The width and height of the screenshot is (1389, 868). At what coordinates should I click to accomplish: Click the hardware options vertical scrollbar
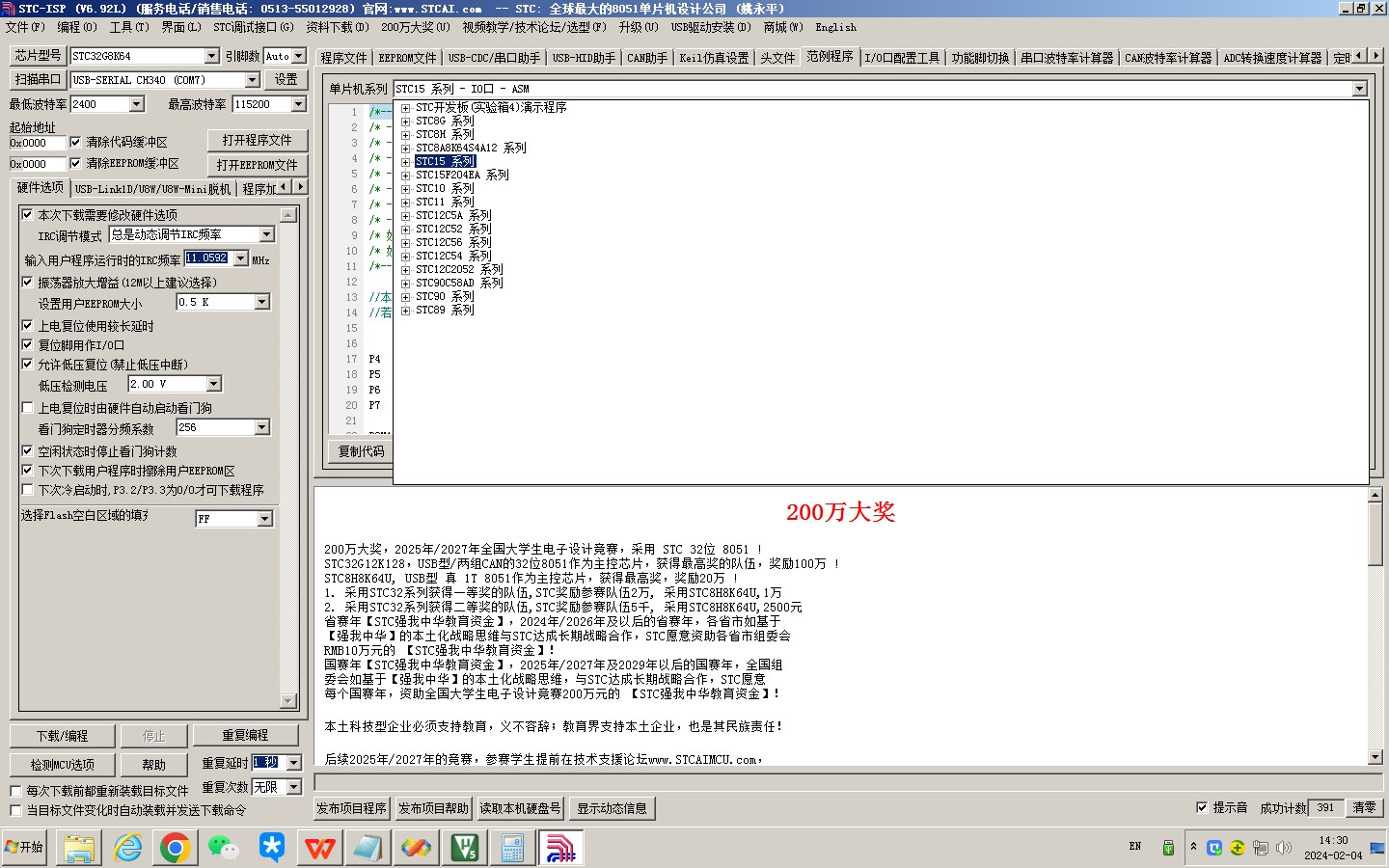(x=288, y=457)
